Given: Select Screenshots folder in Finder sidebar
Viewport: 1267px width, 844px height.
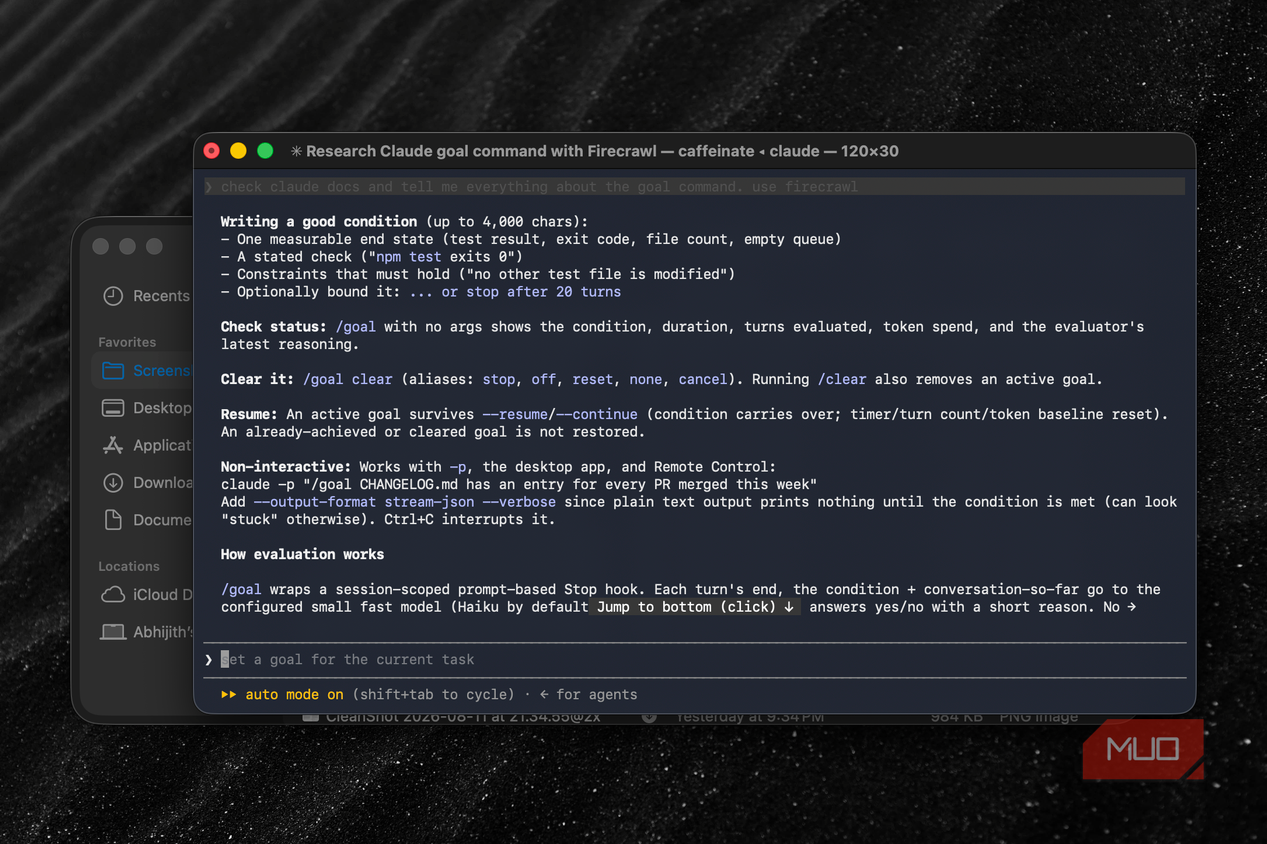Looking at the screenshot, I should click(143, 370).
